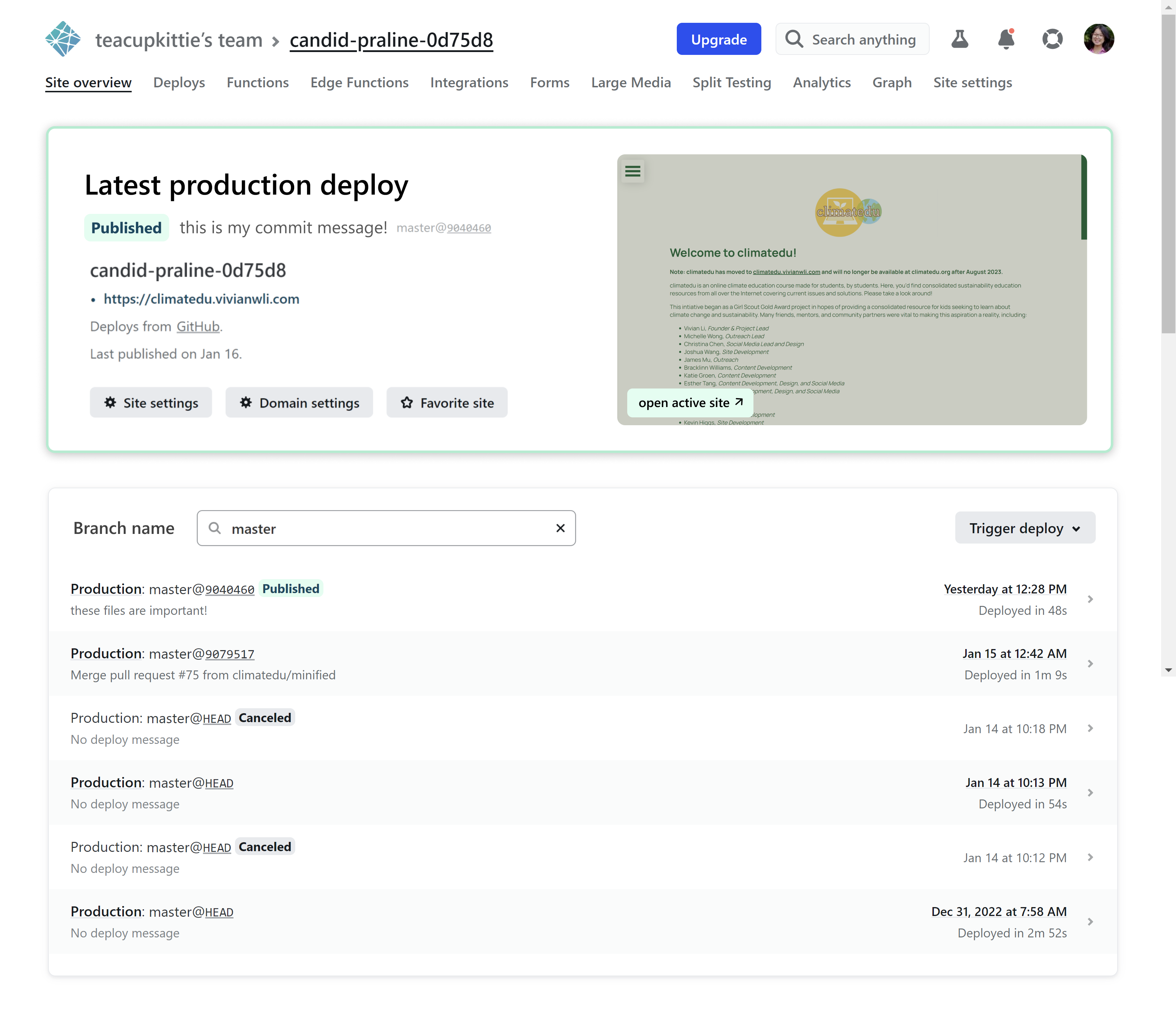The image size is (1176, 1024).
Task: Click the Netlify team logo
Action: pos(63,38)
